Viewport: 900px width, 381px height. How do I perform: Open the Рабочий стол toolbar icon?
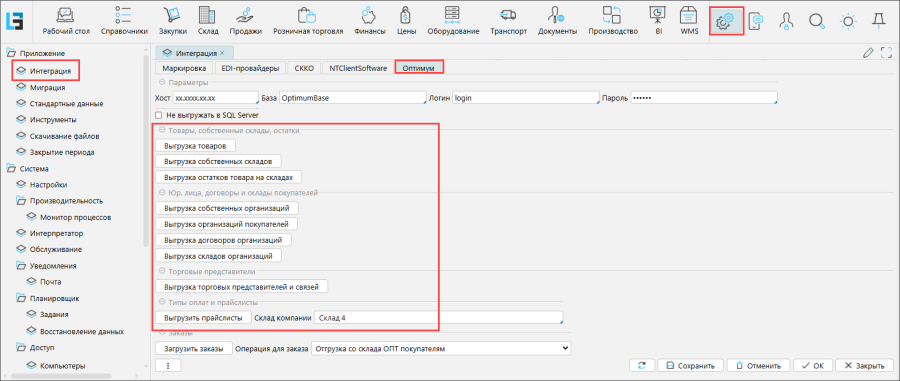[67, 21]
